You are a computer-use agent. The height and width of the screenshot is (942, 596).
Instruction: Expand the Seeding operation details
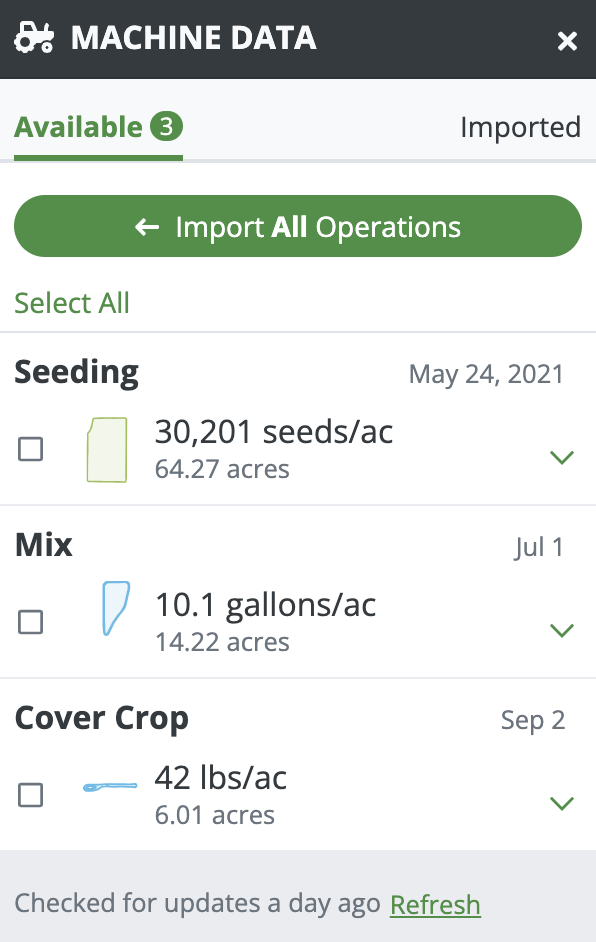562,457
